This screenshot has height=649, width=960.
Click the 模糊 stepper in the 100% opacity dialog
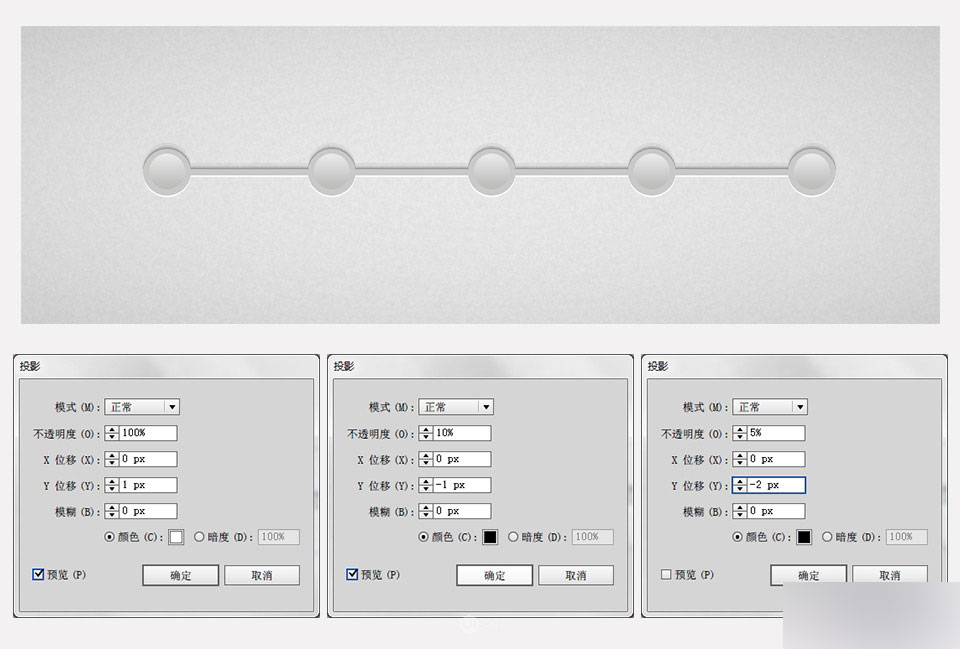(x=112, y=511)
